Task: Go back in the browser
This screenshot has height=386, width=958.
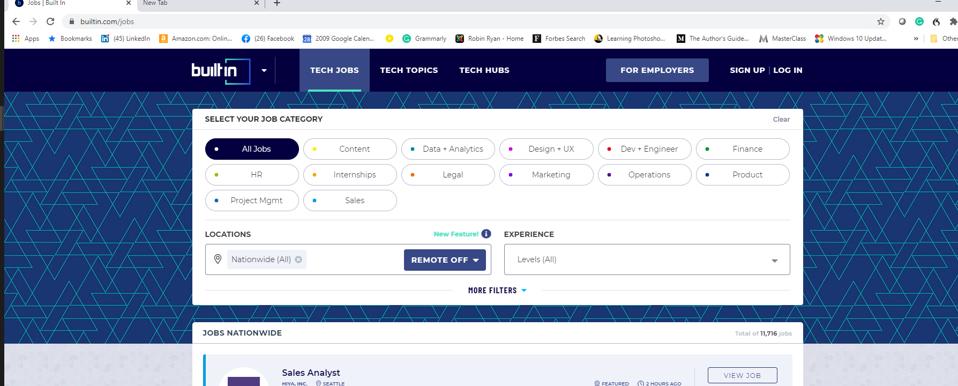Action: tap(16, 21)
